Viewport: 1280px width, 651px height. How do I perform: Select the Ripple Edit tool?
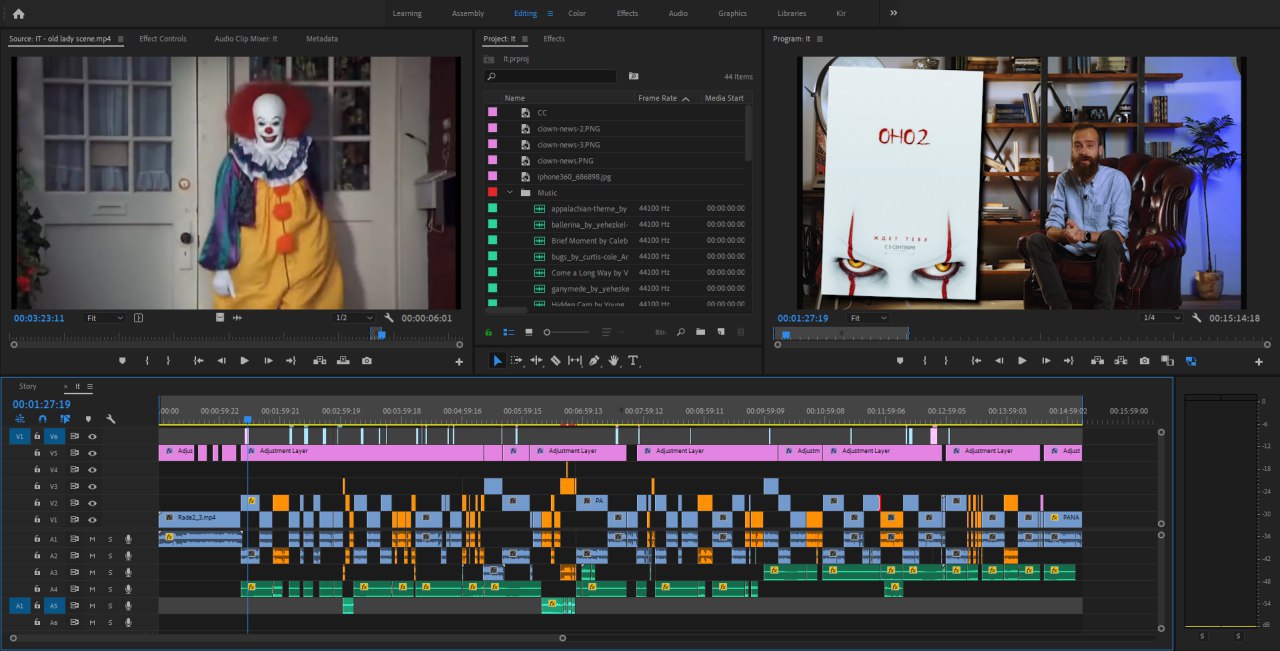click(x=536, y=360)
